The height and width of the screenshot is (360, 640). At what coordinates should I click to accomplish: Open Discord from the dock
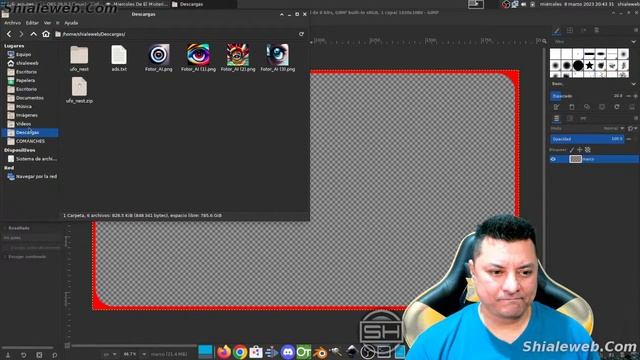point(288,352)
